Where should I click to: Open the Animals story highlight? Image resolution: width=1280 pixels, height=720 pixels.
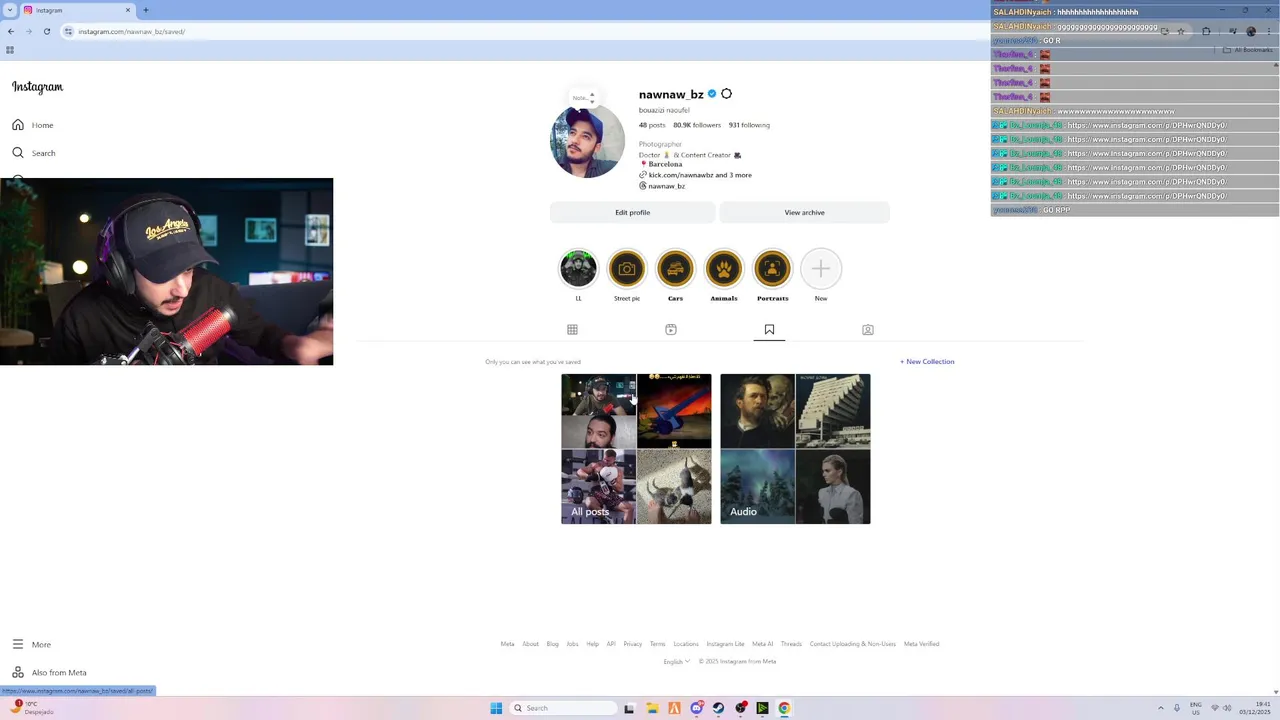724,268
